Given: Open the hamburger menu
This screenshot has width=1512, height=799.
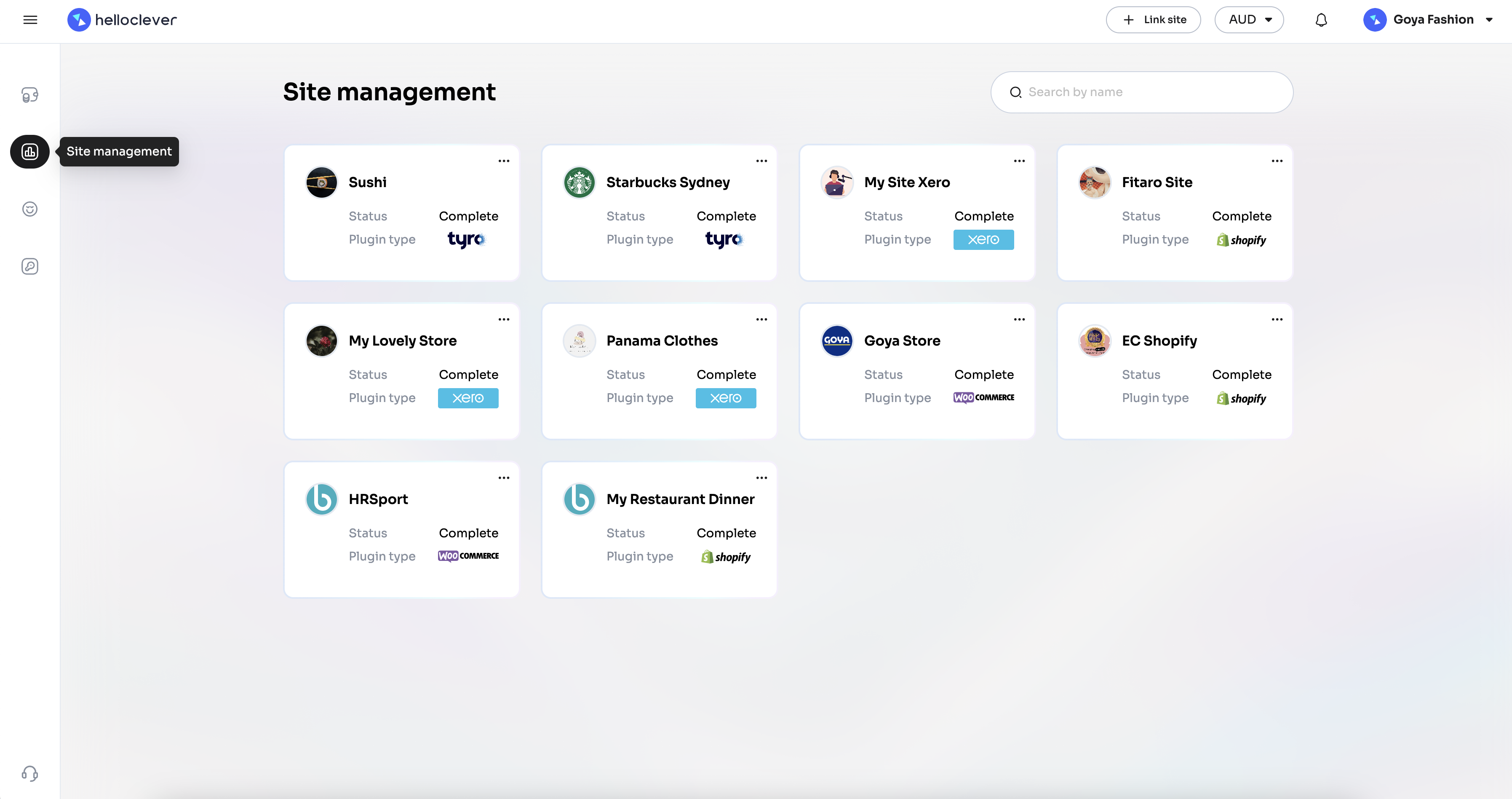Looking at the screenshot, I should pos(30,20).
